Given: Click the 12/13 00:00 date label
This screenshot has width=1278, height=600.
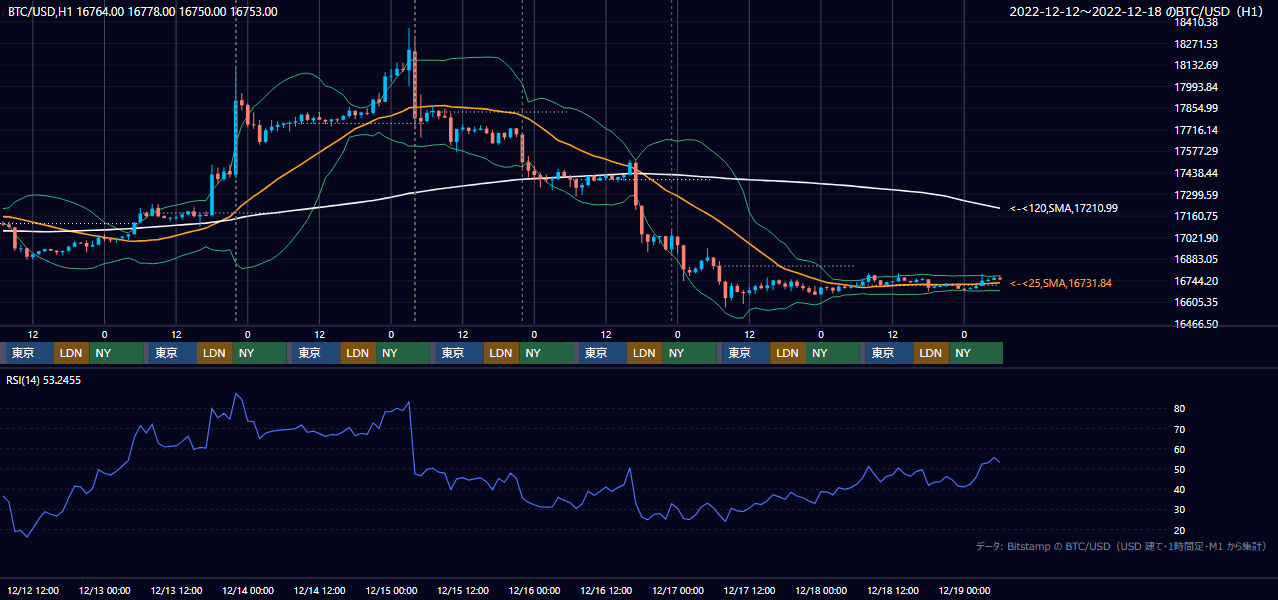Looking at the screenshot, I should tap(104, 591).
